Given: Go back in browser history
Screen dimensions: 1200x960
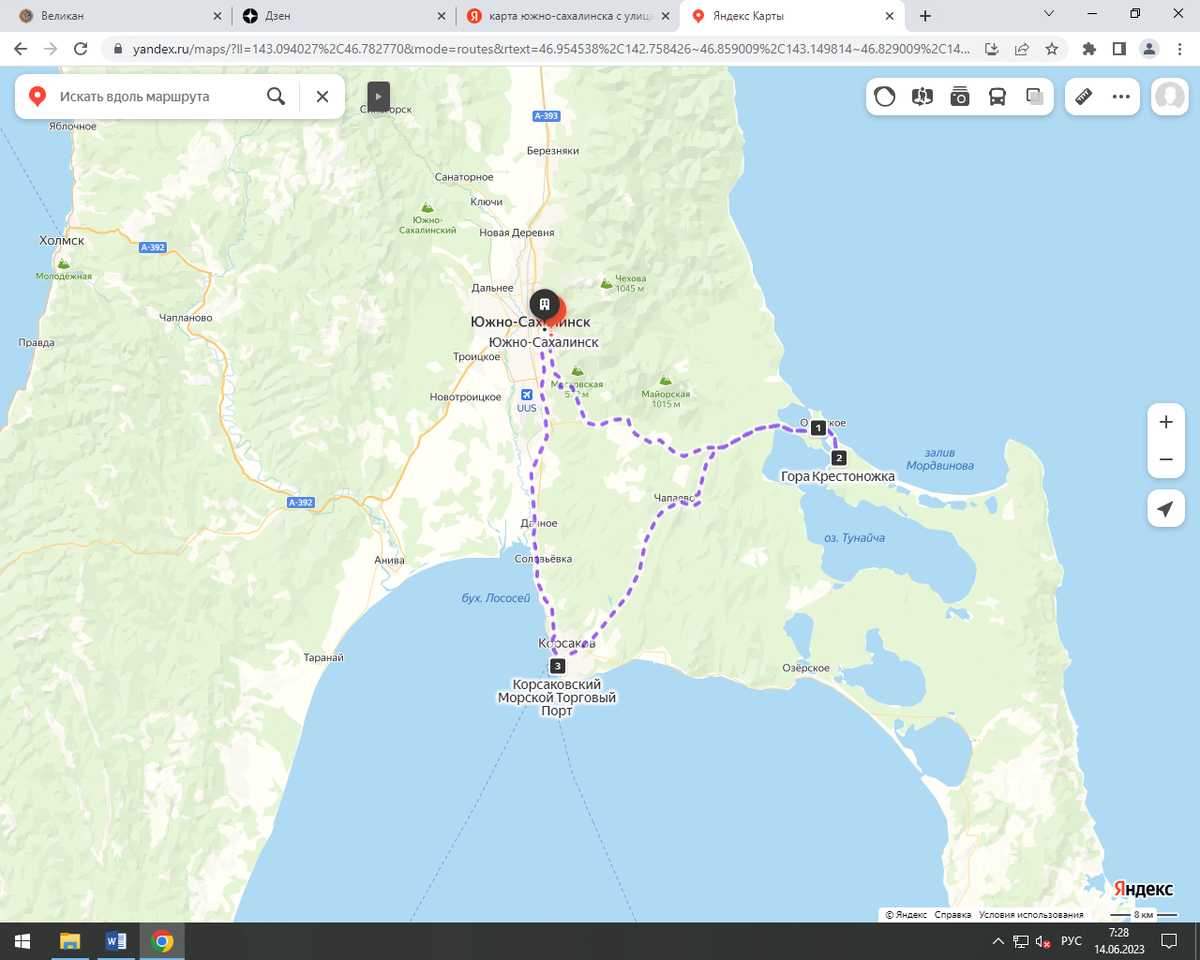Looking at the screenshot, I should tap(21, 48).
